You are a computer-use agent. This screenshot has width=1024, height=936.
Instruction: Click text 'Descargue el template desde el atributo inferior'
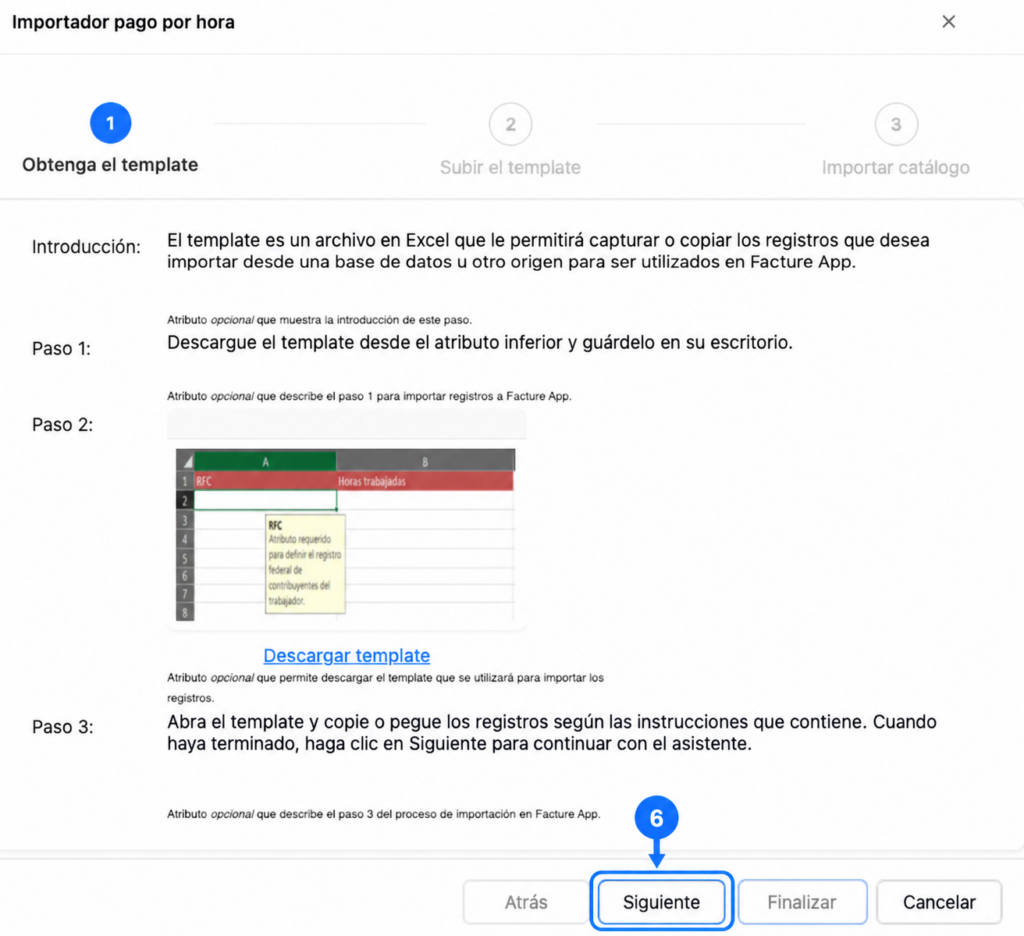click(x=364, y=342)
